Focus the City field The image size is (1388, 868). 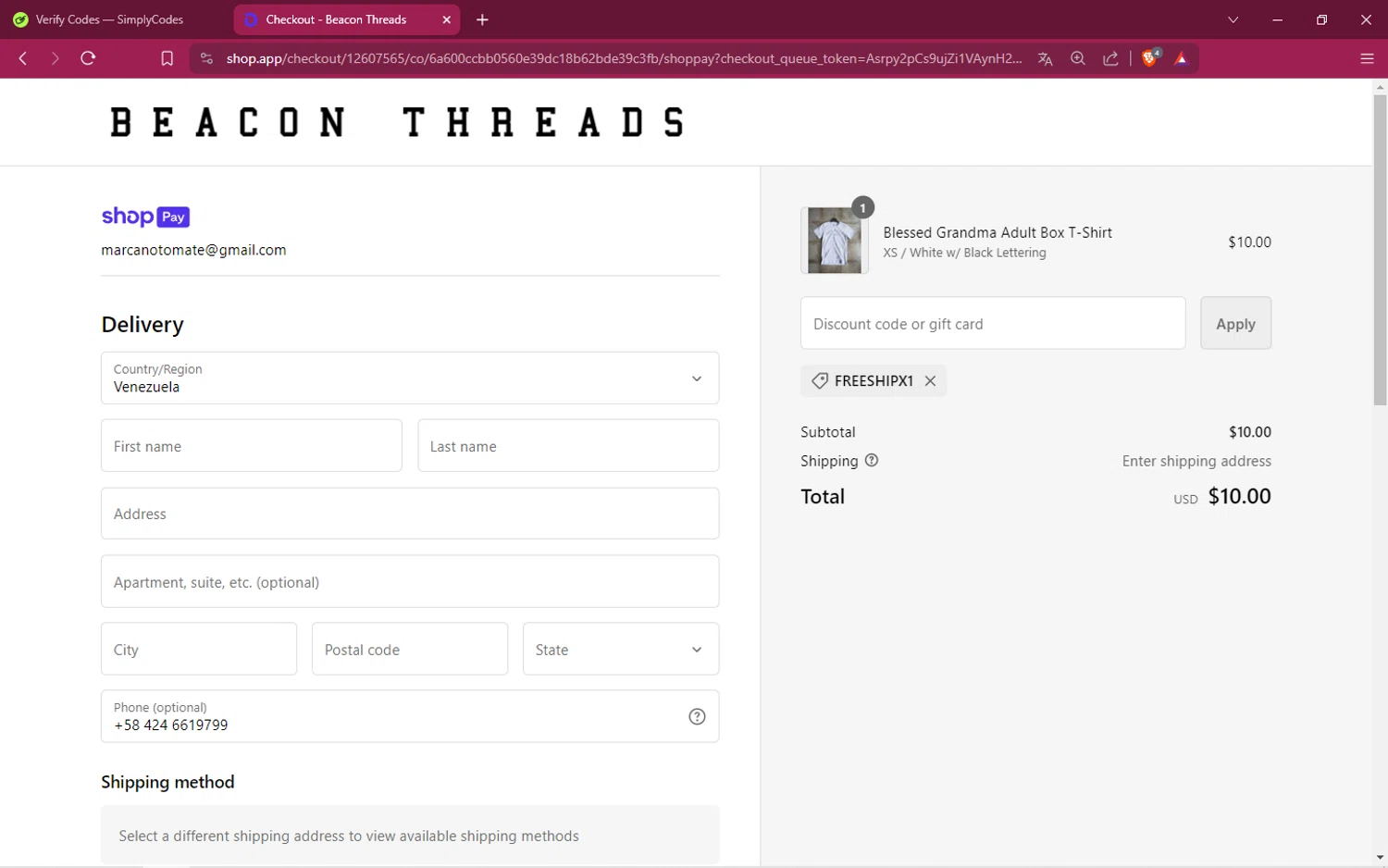click(x=199, y=650)
